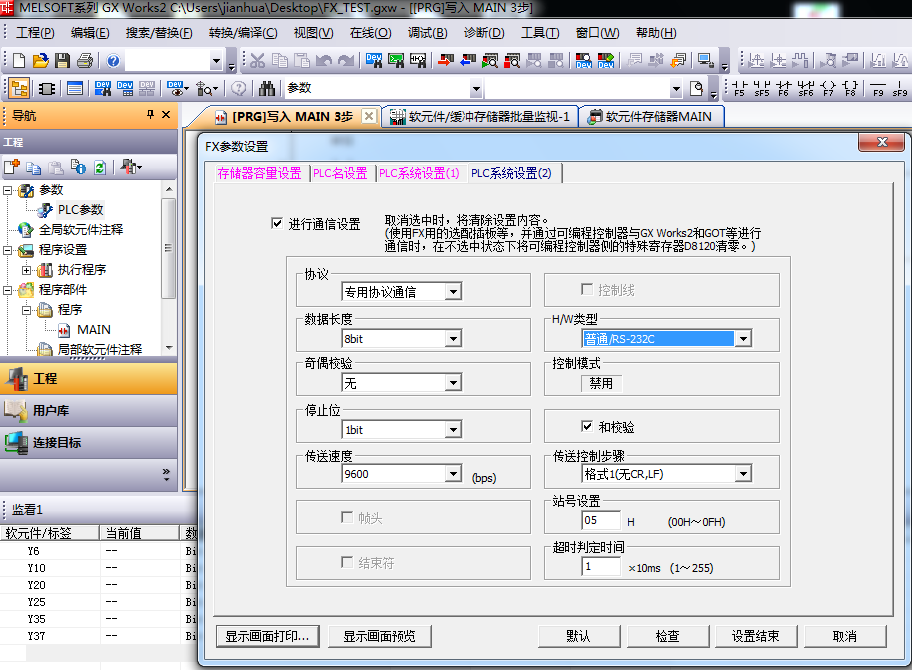Click the Y6 row in watch table
Image resolution: width=912 pixels, height=670 pixels.
pyautogui.click(x=98, y=551)
